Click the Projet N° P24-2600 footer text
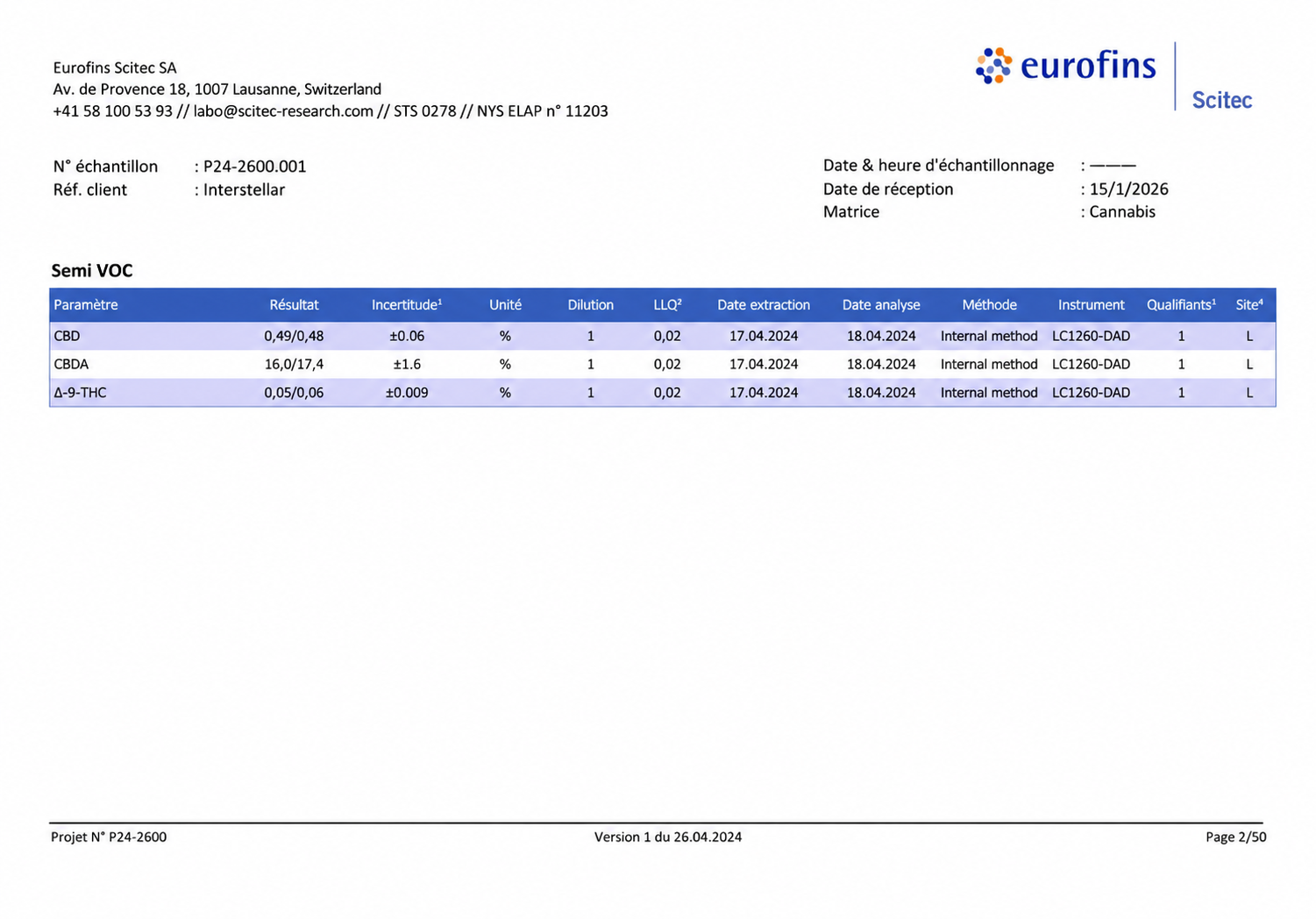This screenshot has width=1316, height=919. pos(109,837)
